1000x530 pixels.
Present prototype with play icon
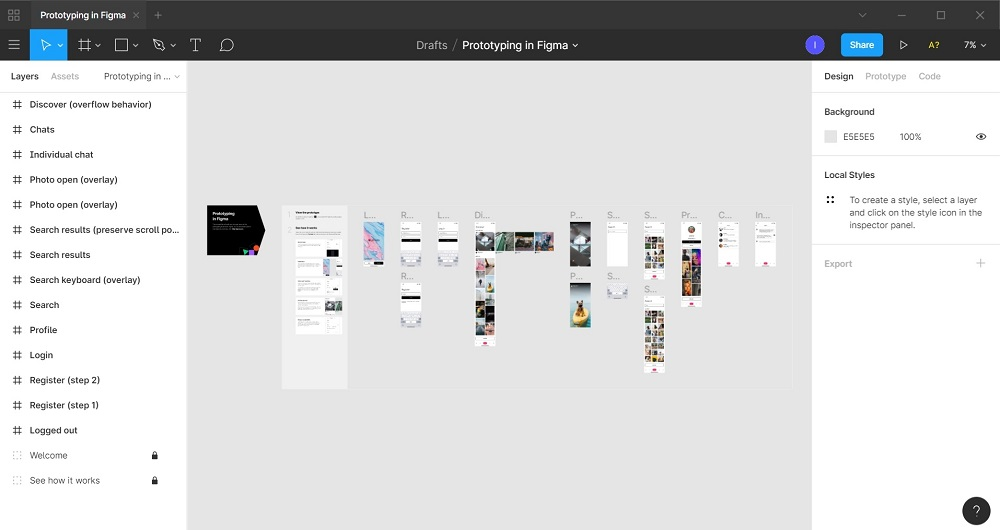(903, 45)
